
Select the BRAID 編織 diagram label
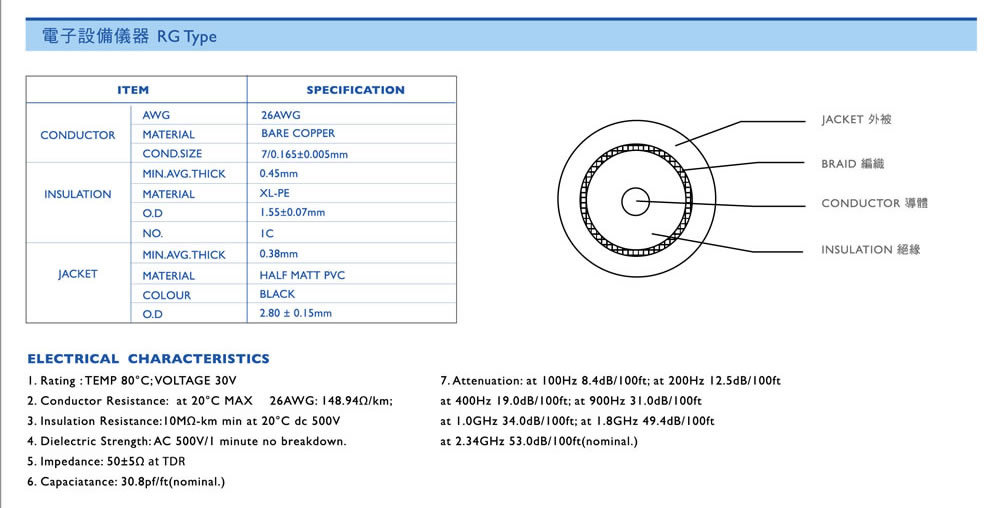[853, 164]
